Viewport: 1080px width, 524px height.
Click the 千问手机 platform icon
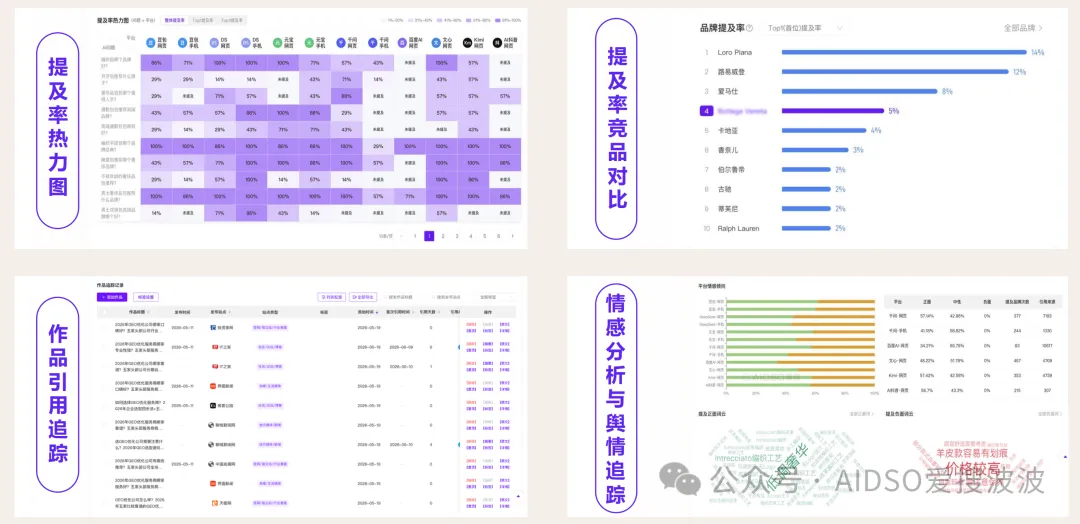click(373, 43)
